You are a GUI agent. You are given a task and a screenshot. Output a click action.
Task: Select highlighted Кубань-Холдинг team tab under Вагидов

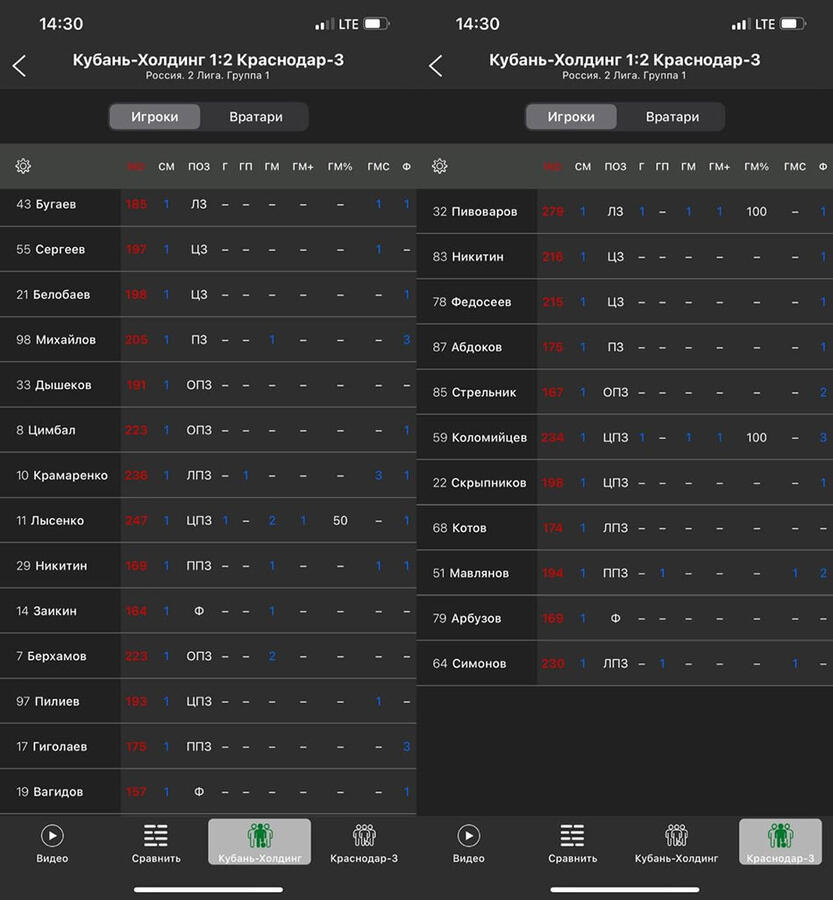click(x=259, y=842)
